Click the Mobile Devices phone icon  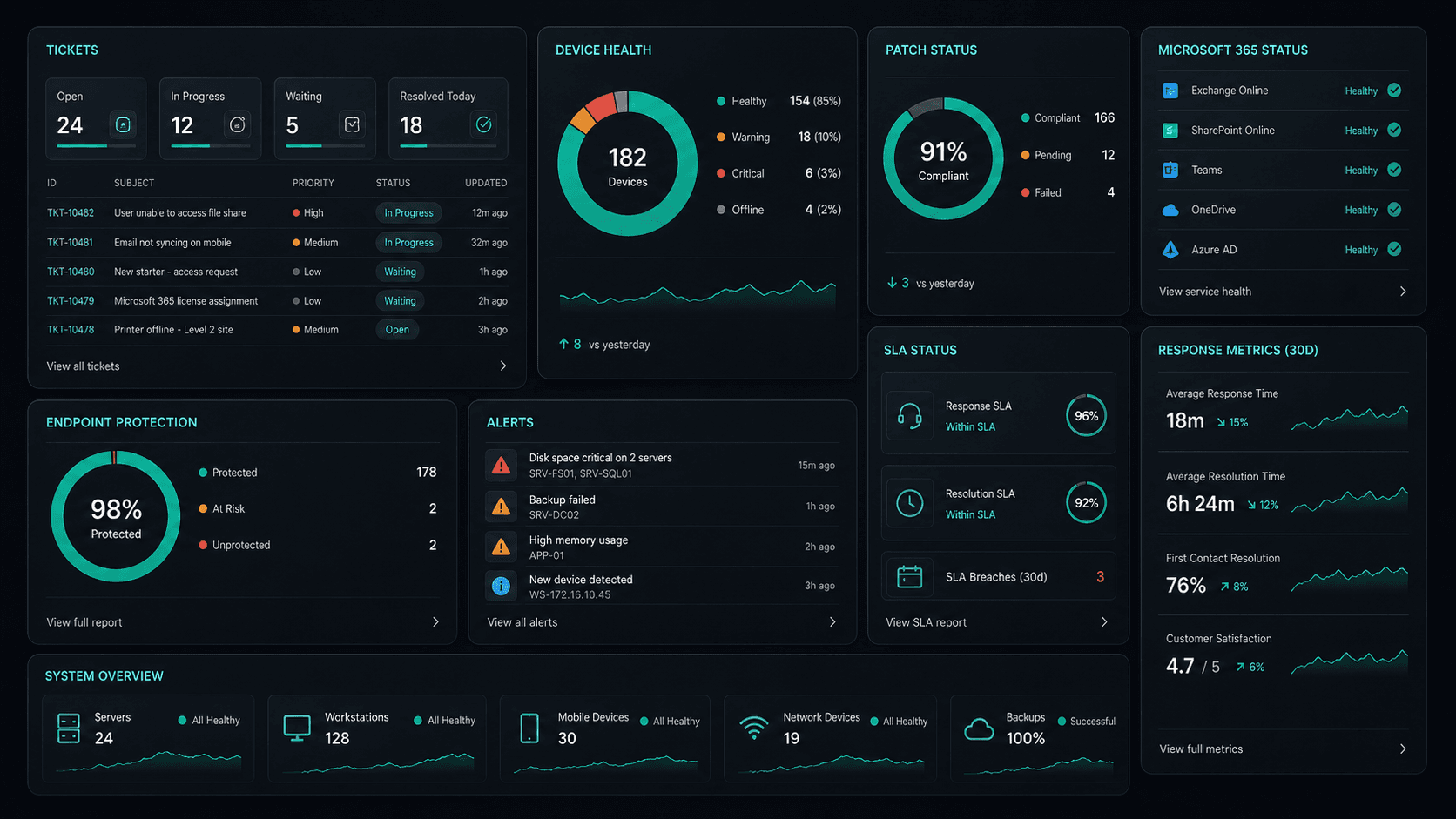pyautogui.click(x=529, y=728)
